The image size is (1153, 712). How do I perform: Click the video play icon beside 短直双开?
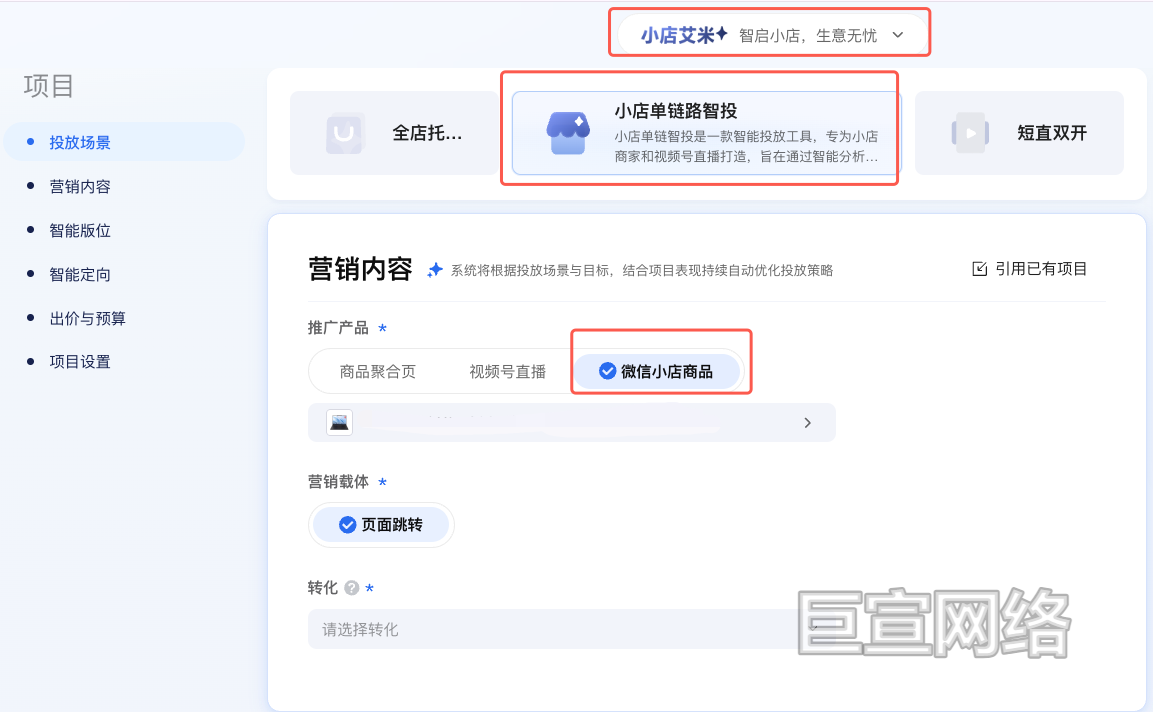(970, 133)
